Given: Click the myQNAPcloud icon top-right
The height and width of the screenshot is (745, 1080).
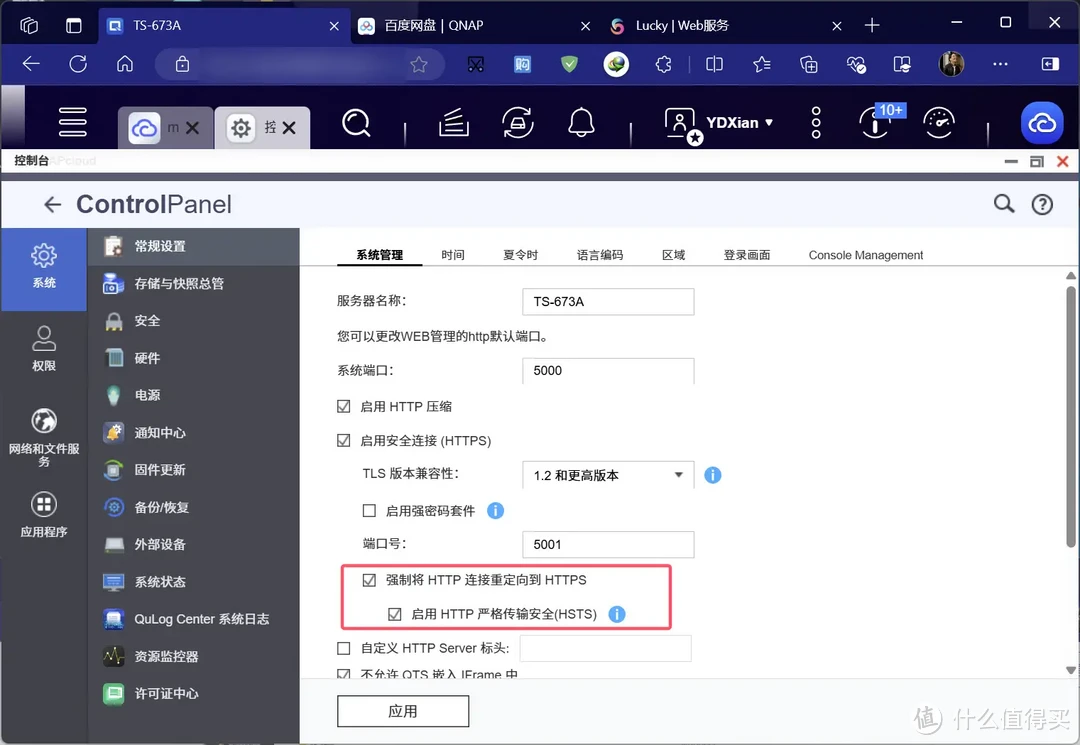Looking at the screenshot, I should tap(1042, 123).
